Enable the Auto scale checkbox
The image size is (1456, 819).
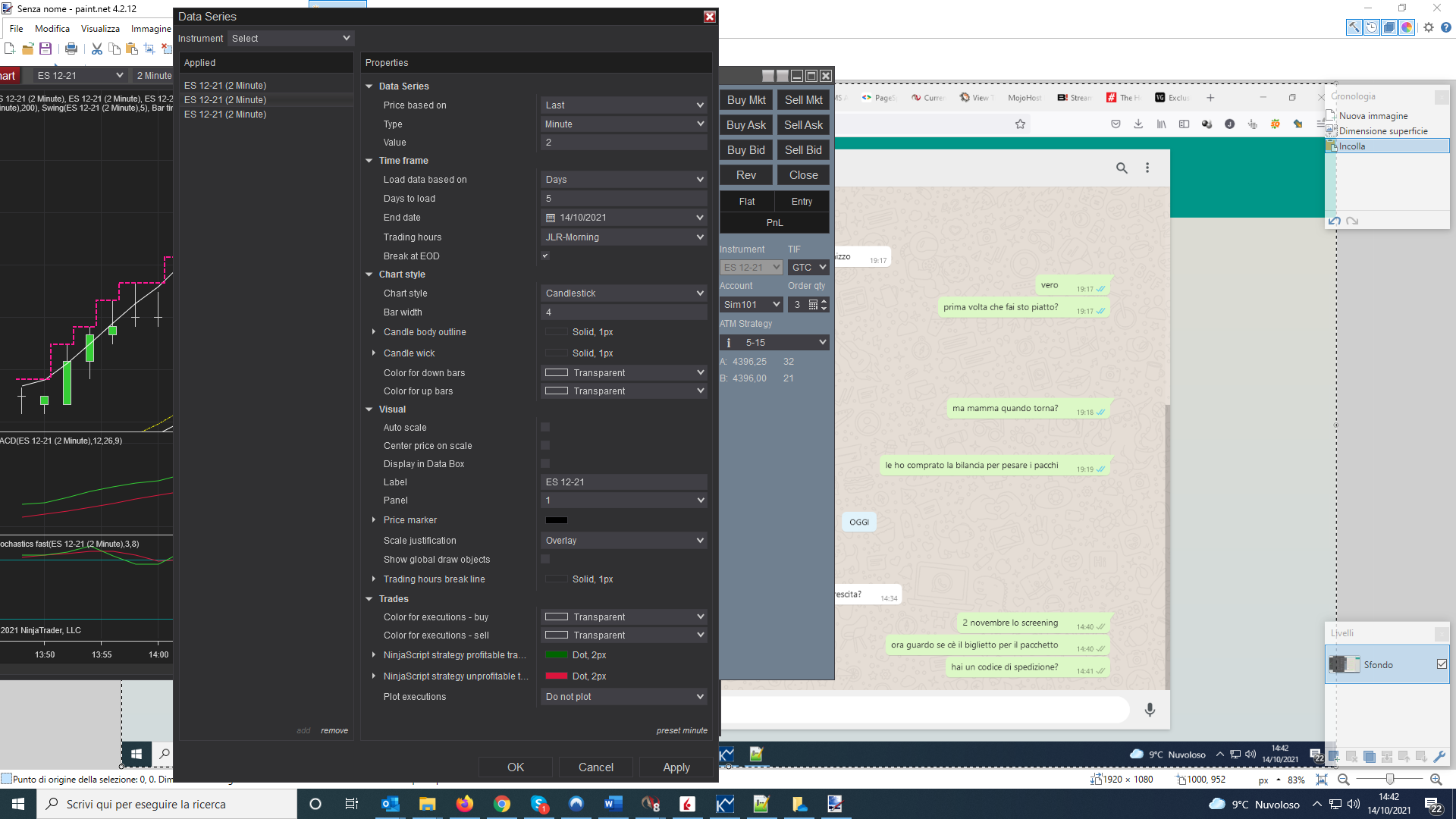pyautogui.click(x=545, y=427)
